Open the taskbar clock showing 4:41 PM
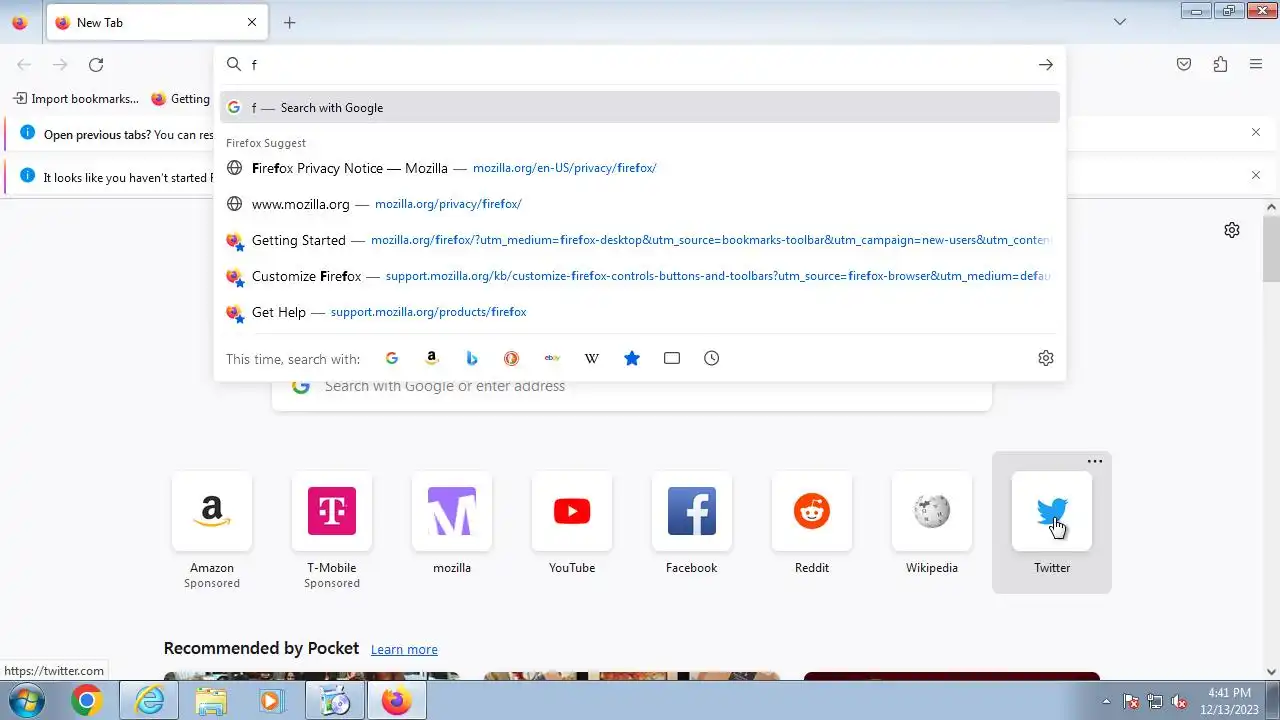This screenshot has width=1280, height=720. [x=1229, y=701]
